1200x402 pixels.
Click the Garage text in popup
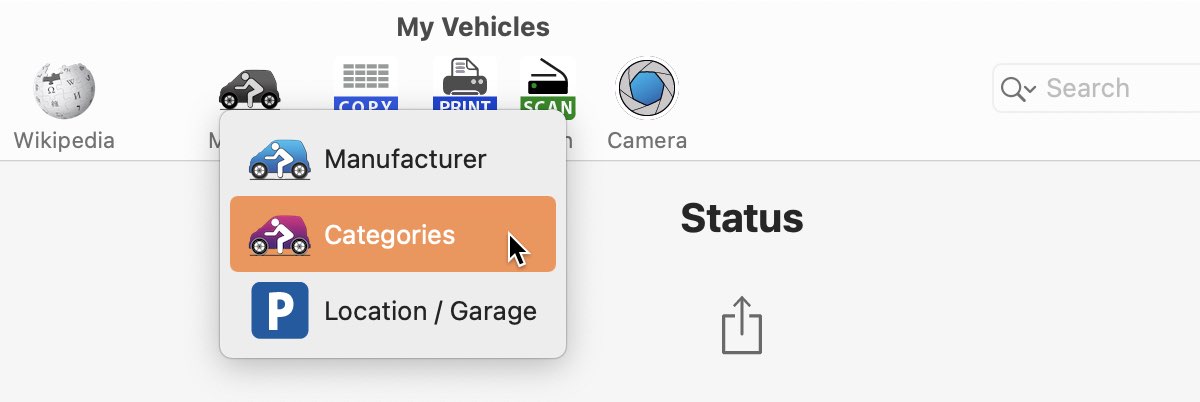493,311
